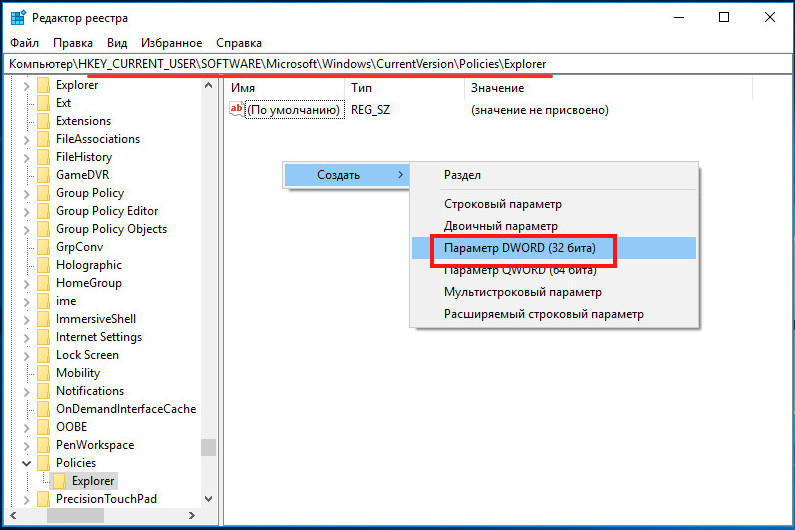This screenshot has width=795, height=530.
Task: Select the Group Policy tree item label
Action: click(90, 193)
